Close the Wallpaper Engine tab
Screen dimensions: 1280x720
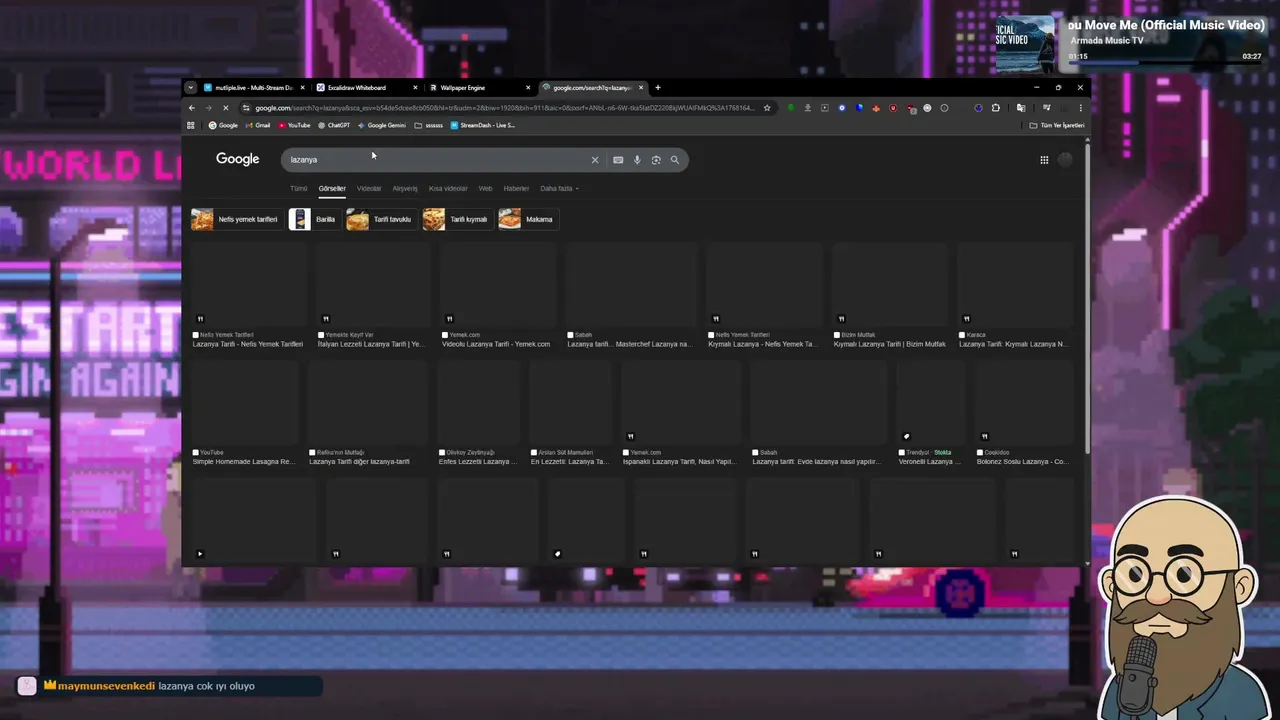(x=529, y=87)
